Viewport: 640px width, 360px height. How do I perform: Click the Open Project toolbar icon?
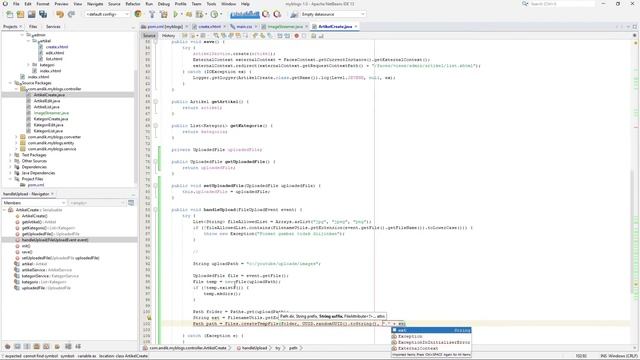[31, 14]
